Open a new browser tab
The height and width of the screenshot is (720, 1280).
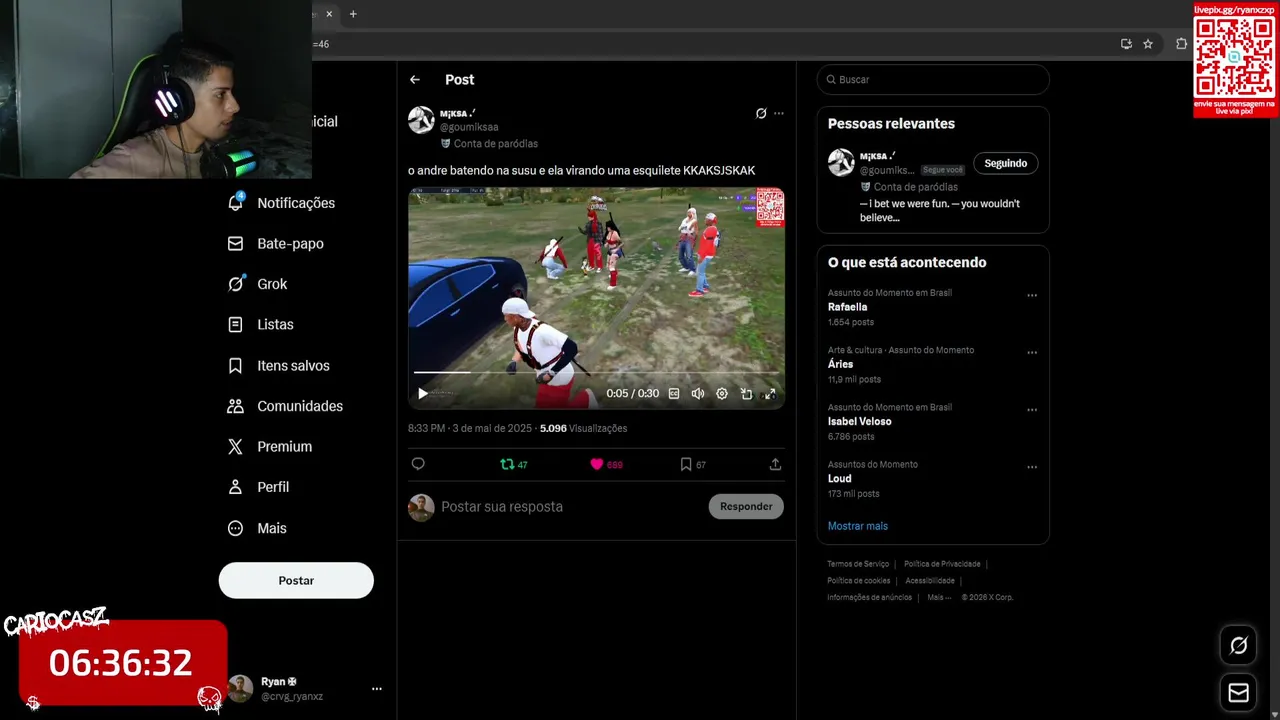(x=353, y=14)
